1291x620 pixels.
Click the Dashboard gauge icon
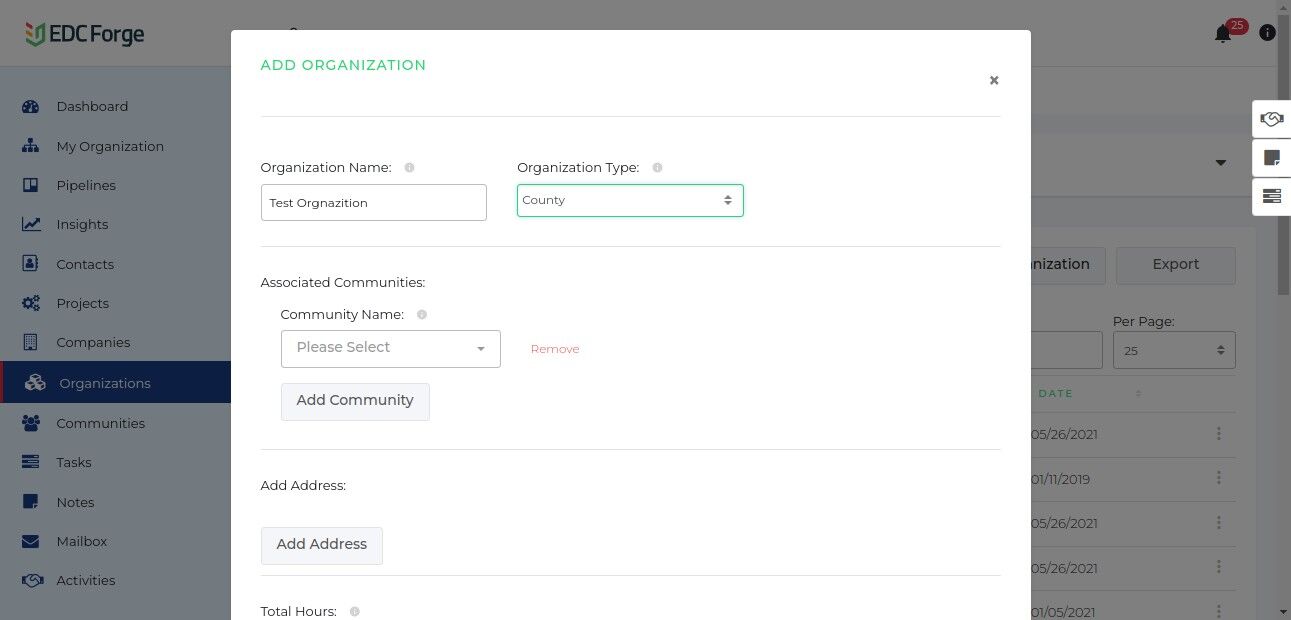click(30, 106)
